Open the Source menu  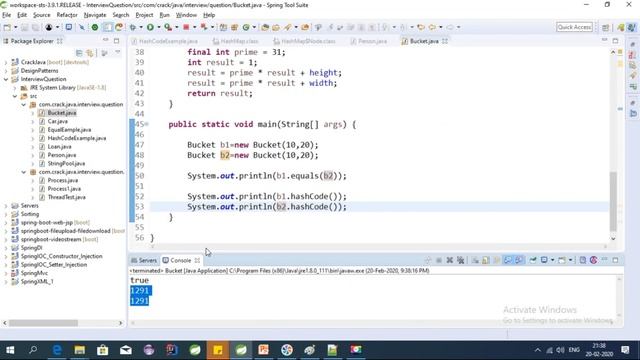(42, 15)
